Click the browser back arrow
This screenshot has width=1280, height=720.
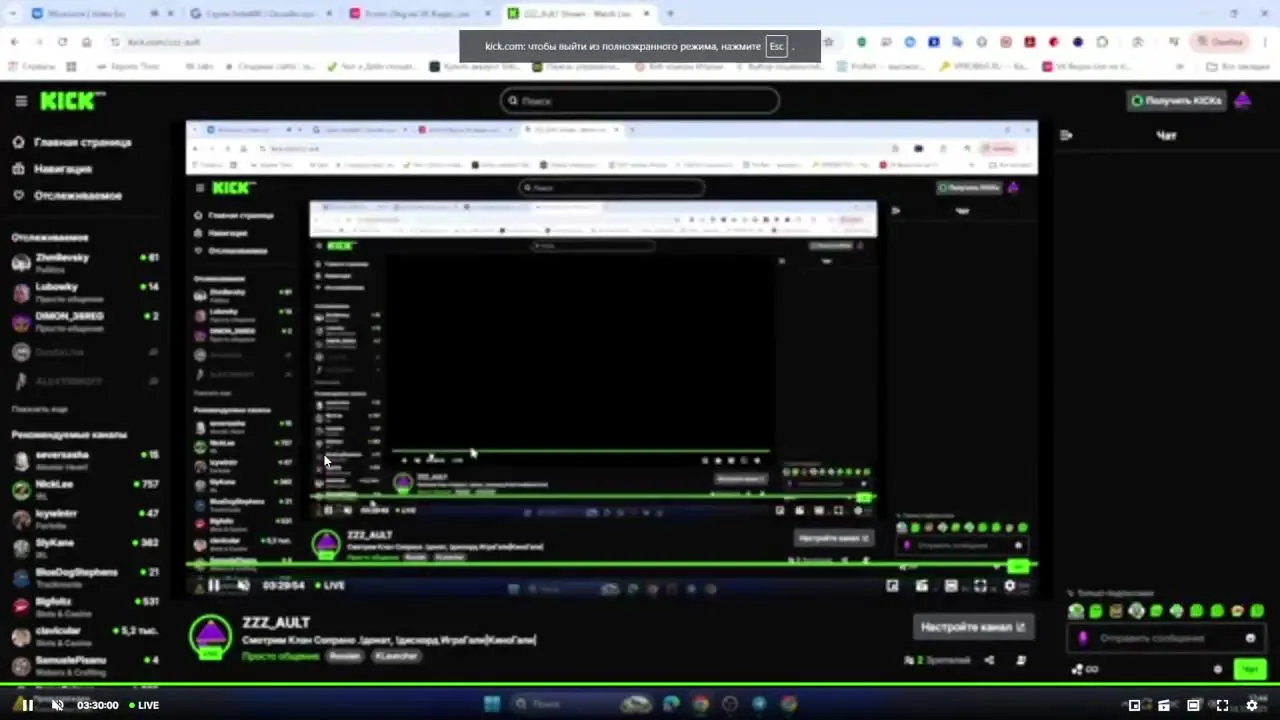tap(14, 42)
